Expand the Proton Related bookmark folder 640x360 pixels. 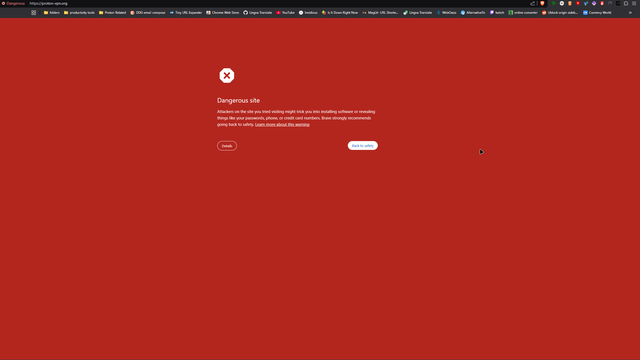point(112,13)
